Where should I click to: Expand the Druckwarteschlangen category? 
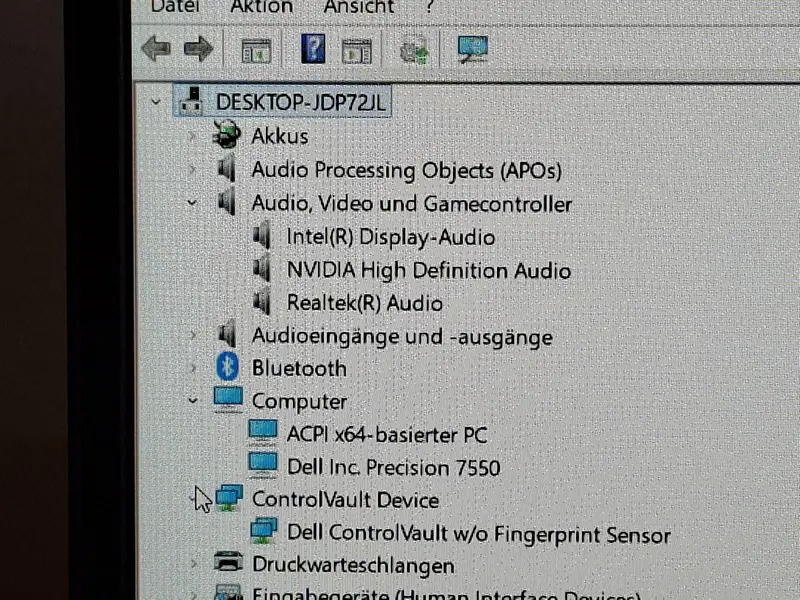click(193, 564)
